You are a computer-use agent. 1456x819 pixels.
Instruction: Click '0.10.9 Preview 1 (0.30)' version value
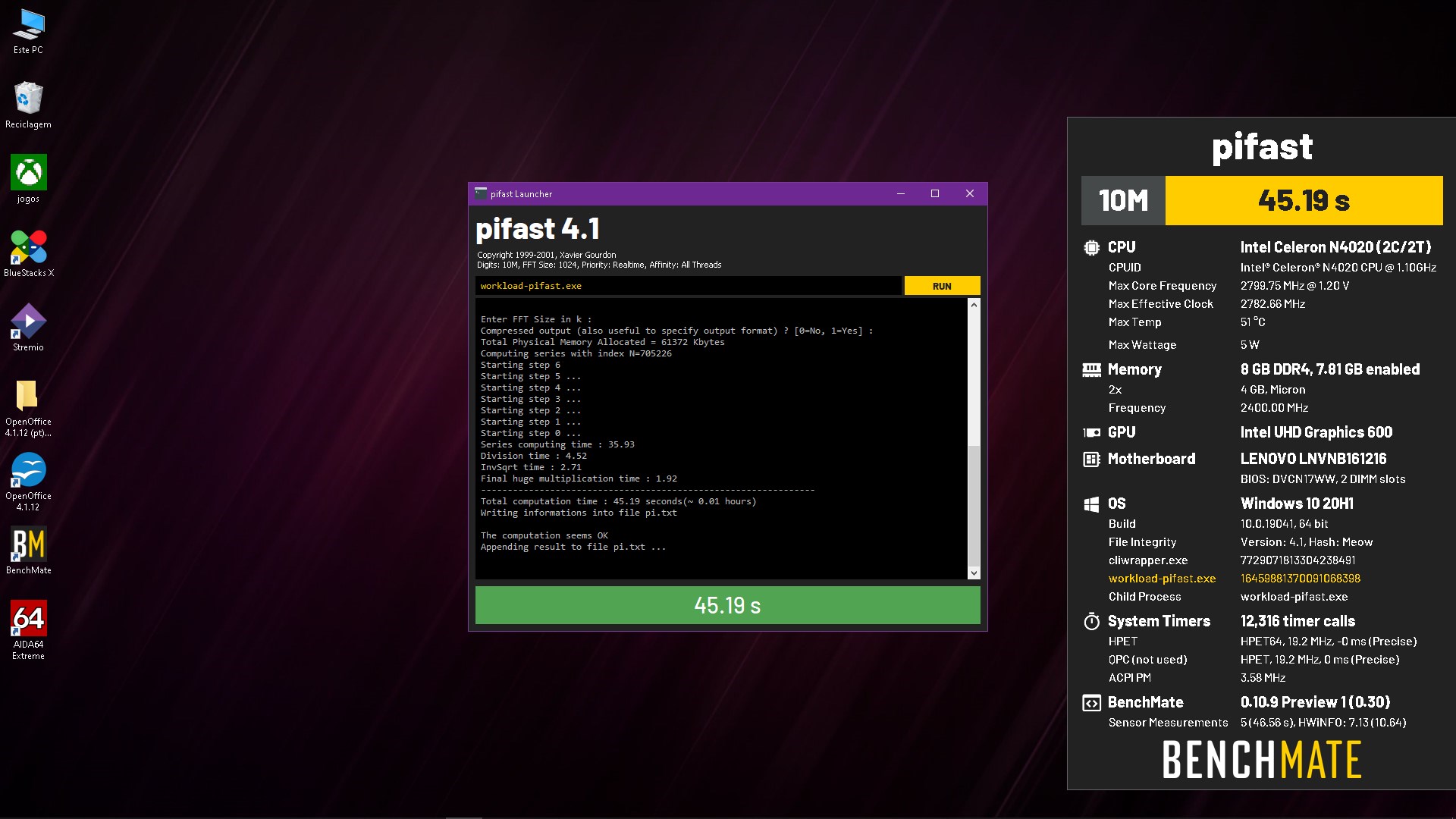(1315, 702)
